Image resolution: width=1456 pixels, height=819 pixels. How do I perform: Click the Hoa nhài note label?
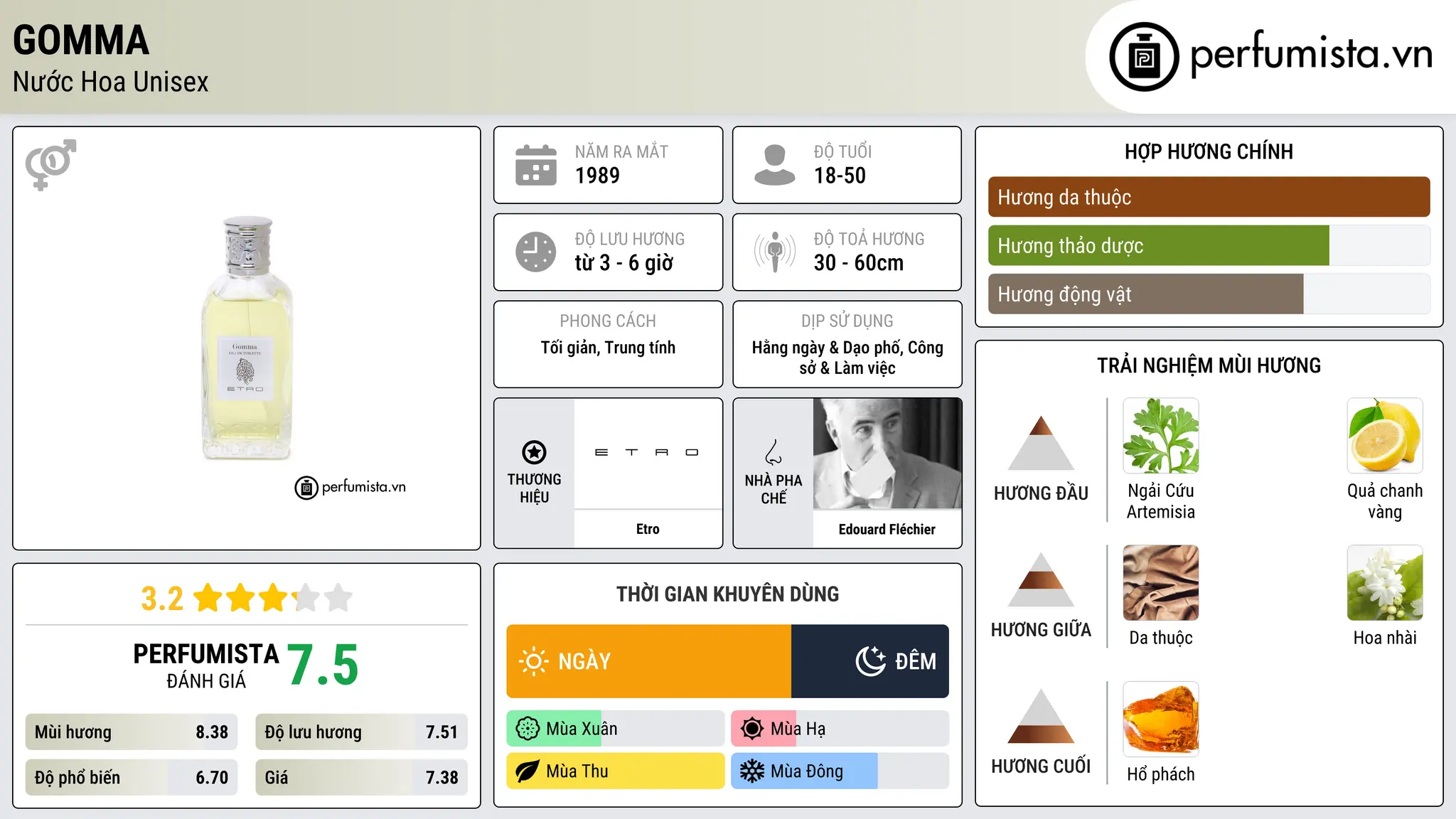(1385, 638)
